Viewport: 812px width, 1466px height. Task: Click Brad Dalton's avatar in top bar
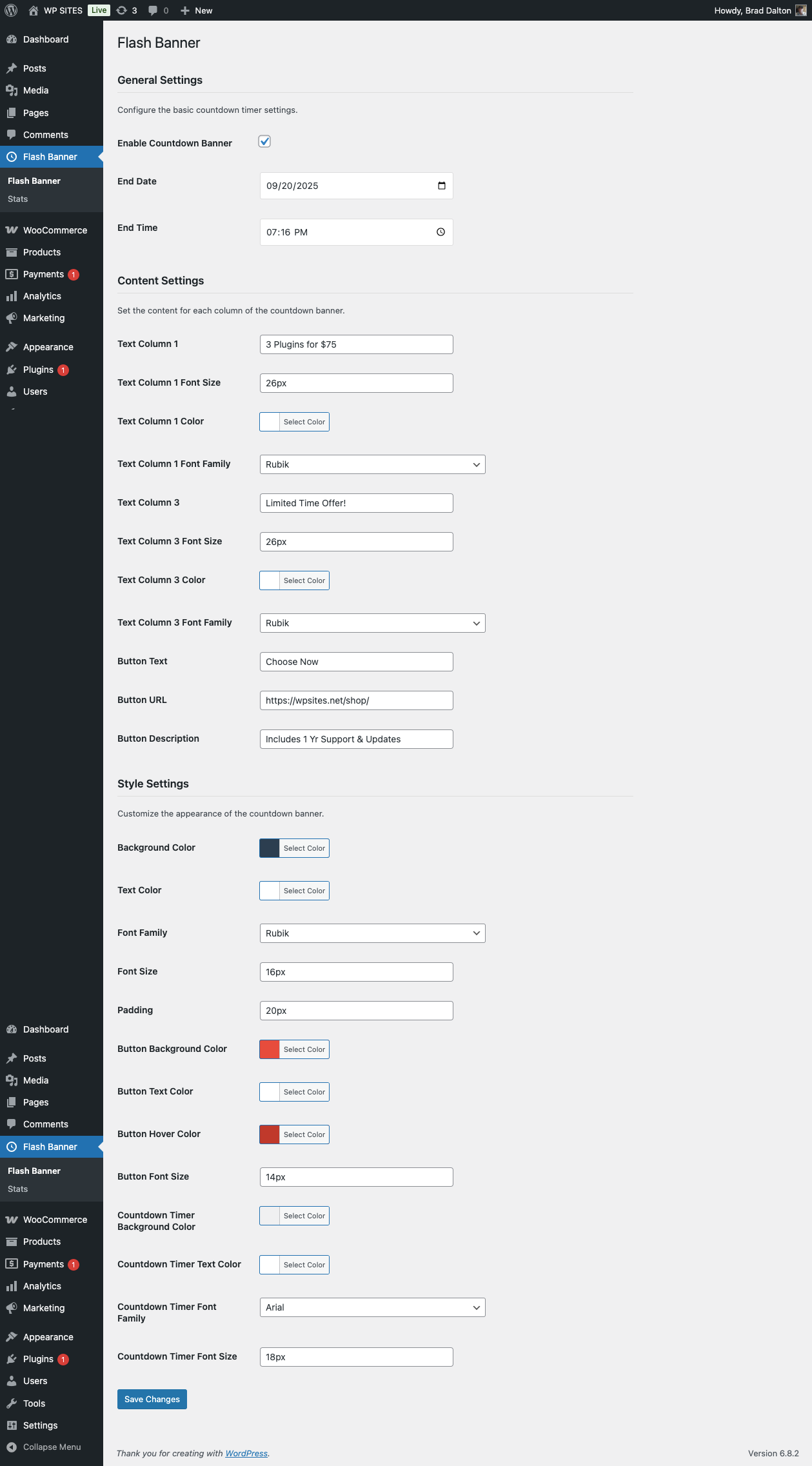point(800,10)
